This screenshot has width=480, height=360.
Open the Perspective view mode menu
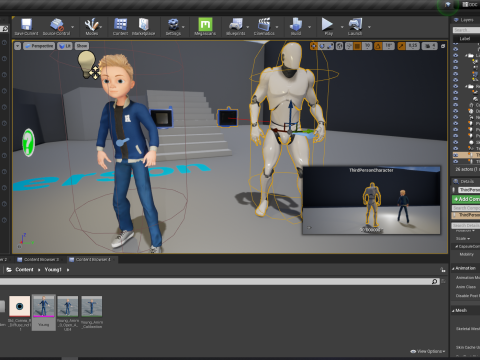click(39, 46)
